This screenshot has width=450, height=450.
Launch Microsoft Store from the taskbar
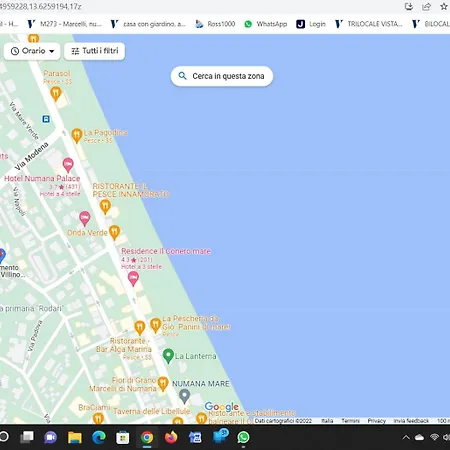click(x=123, y=437)
